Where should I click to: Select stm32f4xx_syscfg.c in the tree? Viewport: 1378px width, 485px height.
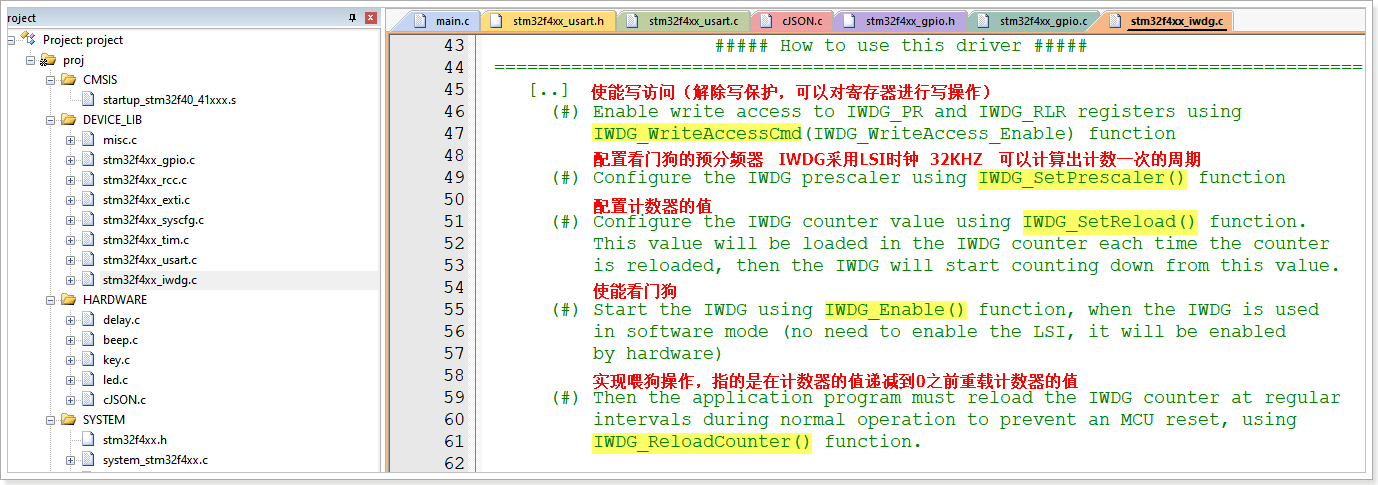click(153, 220)
